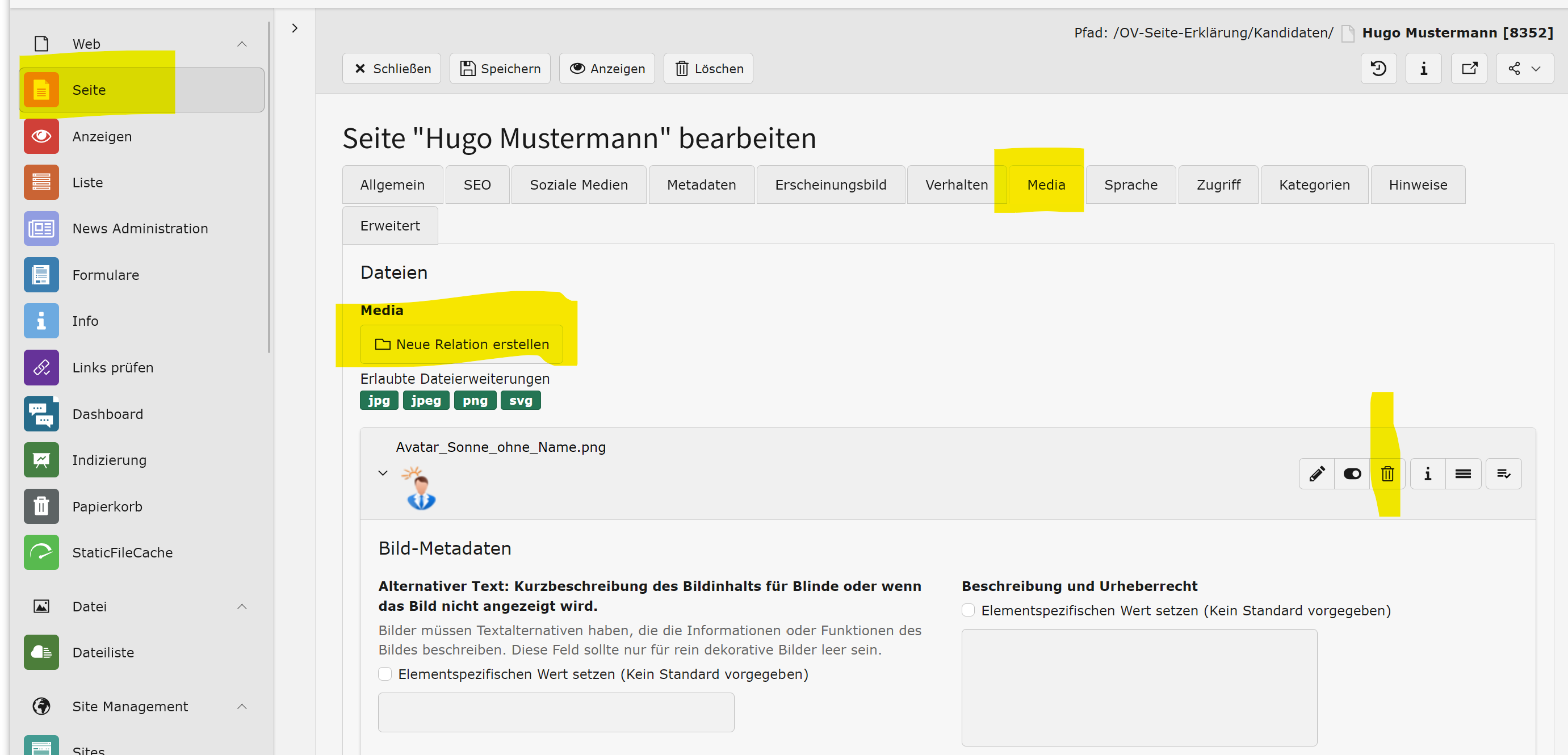Image resolution: width=1568 pixels, height=755 pixels.
Task: Collapse the Datei module group
Action: [x=242, y=606]
